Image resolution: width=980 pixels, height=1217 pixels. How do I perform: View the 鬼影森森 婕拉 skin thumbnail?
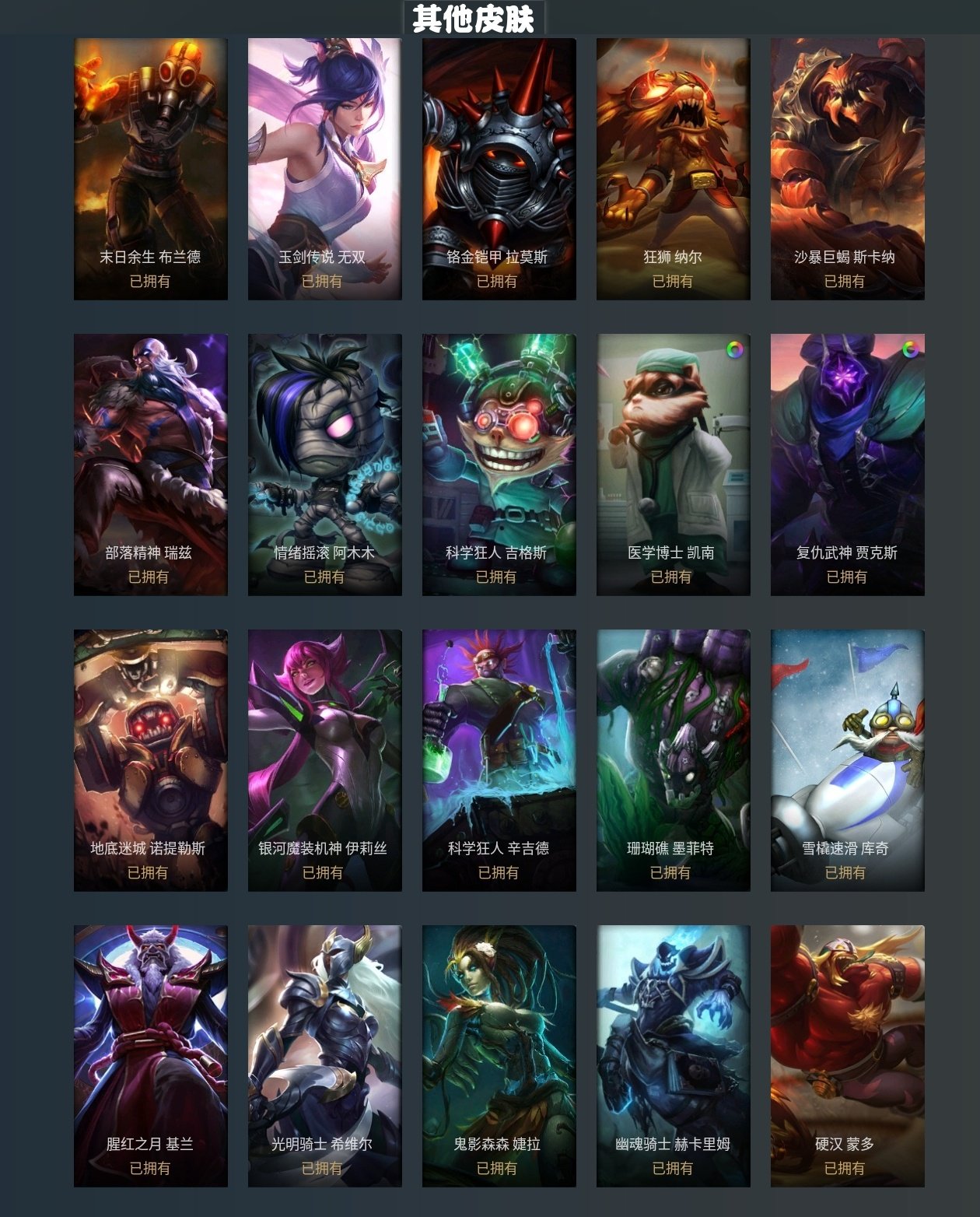499,1056
